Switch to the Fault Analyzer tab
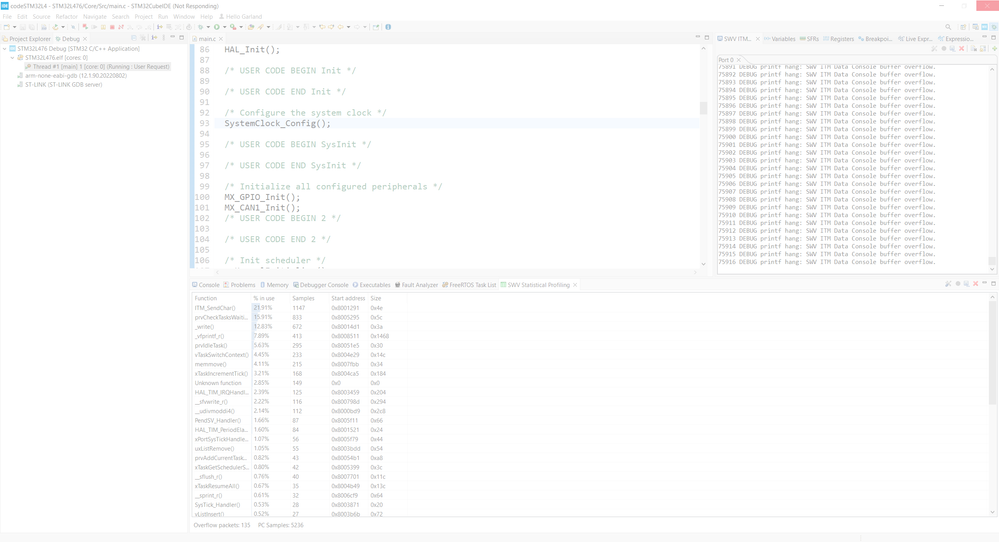 click(419, 285)
